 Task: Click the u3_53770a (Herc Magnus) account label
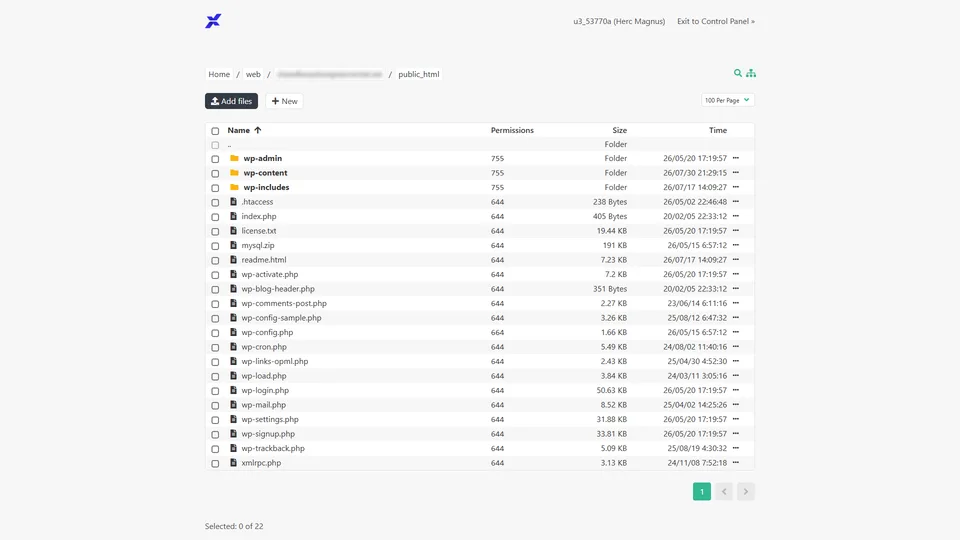[x=619, y=21]
